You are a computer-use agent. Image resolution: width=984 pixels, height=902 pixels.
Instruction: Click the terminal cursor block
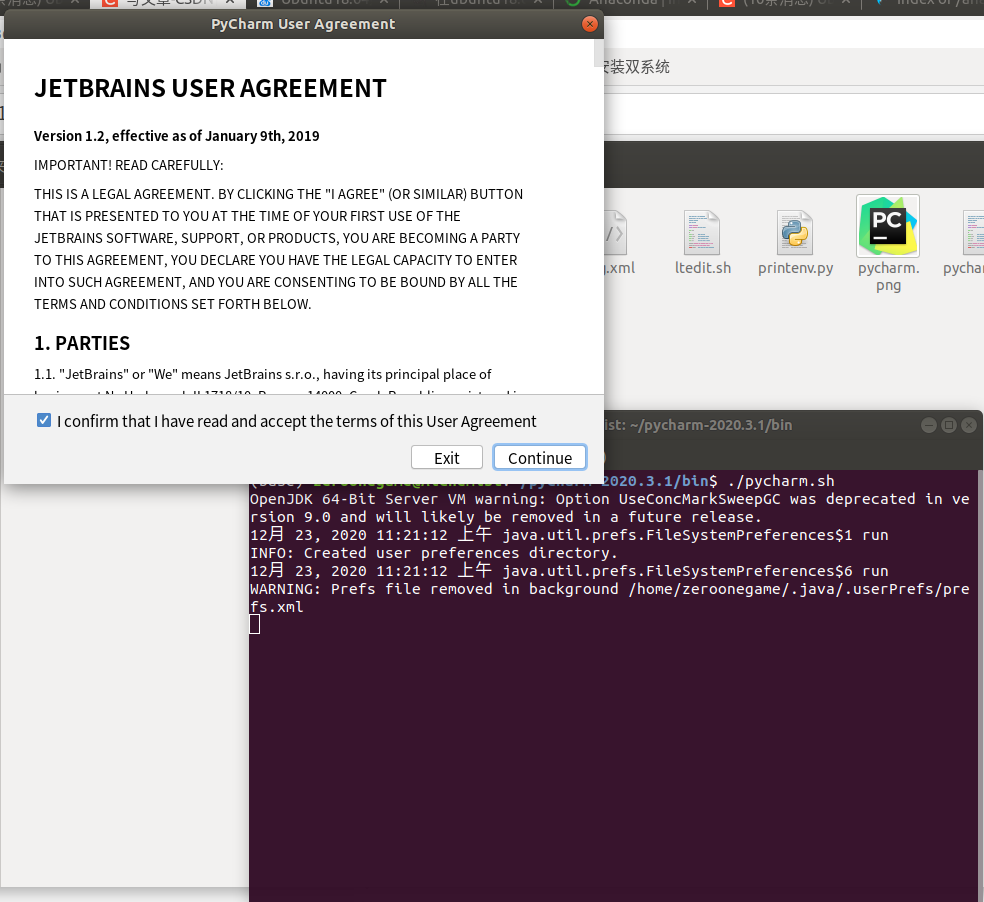click(255, 624)
